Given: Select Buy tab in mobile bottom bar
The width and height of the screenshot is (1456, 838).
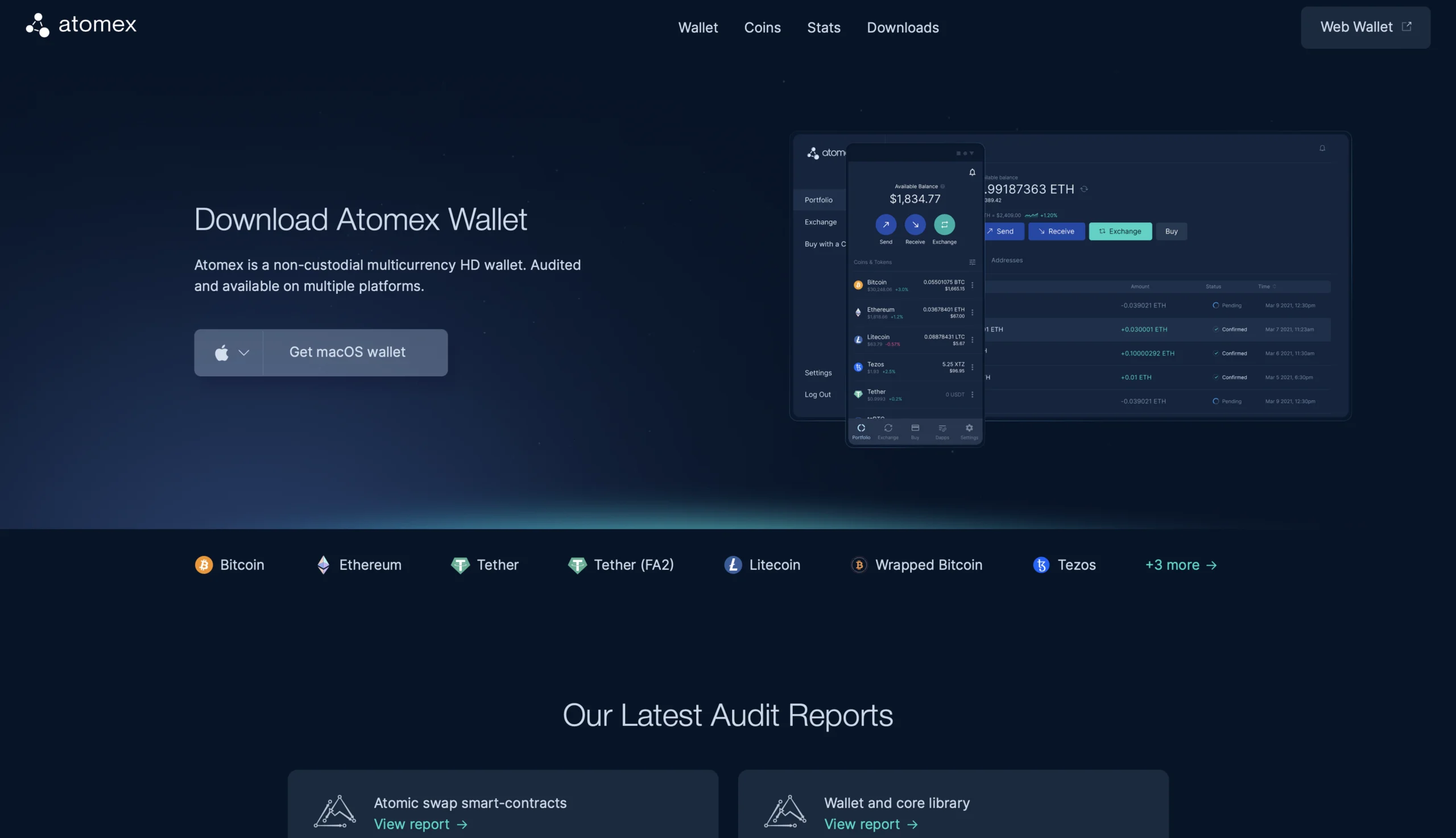Looking at the screenshot, I should click(x=915, y=432).
